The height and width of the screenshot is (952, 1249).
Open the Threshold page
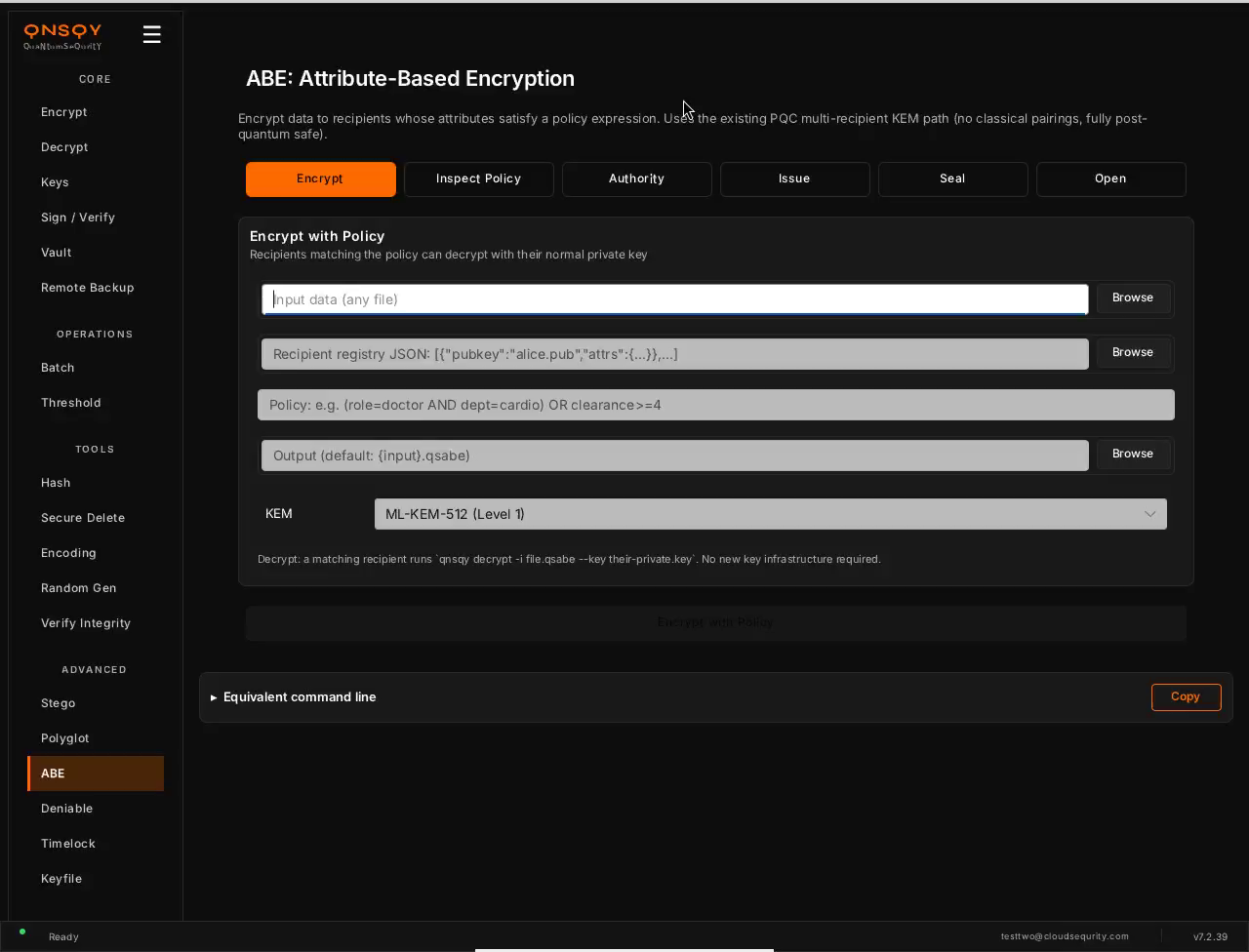[x=96, y=403]
